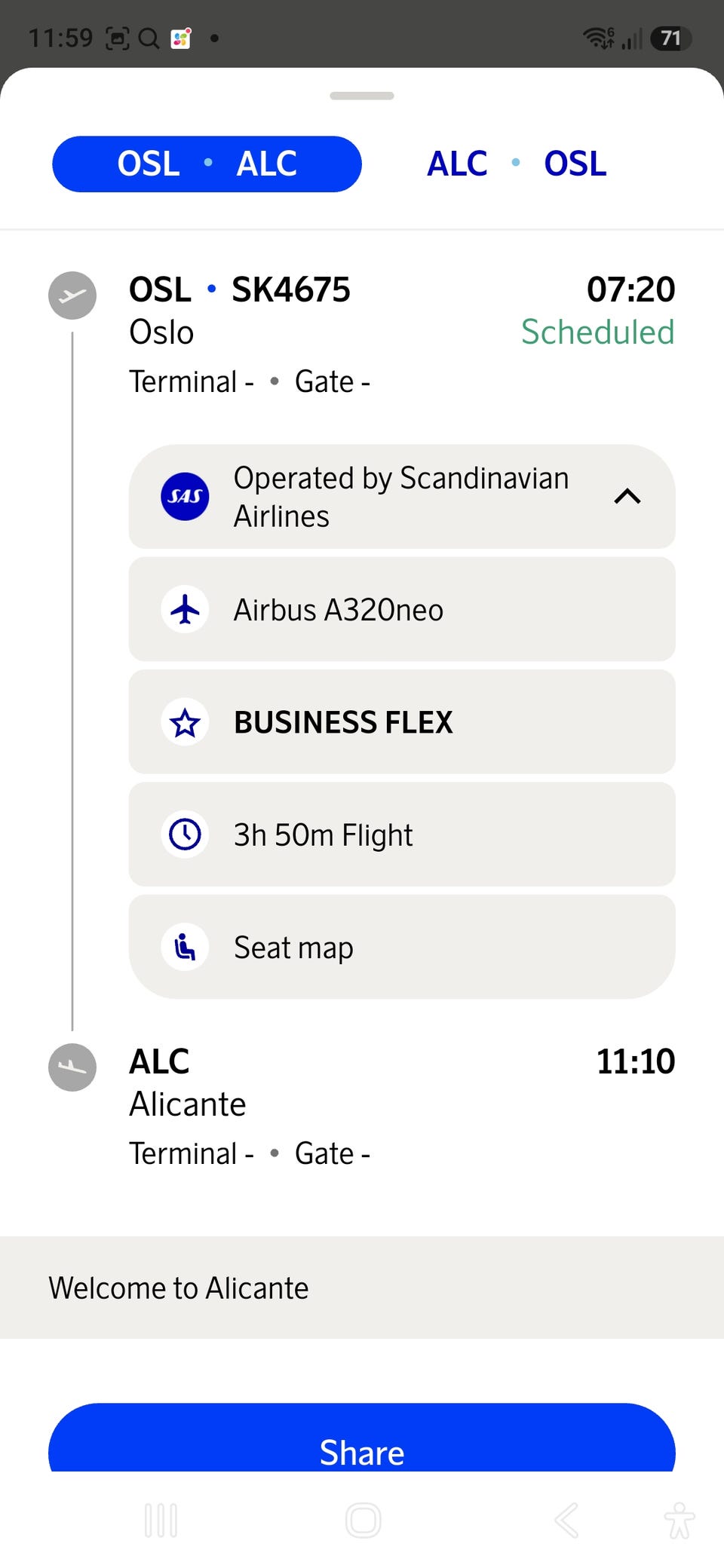The image size is (724, 1568).
Task: Tap the SAS airline logo icon
Action: pyautogui.click(x=185, y=496)
